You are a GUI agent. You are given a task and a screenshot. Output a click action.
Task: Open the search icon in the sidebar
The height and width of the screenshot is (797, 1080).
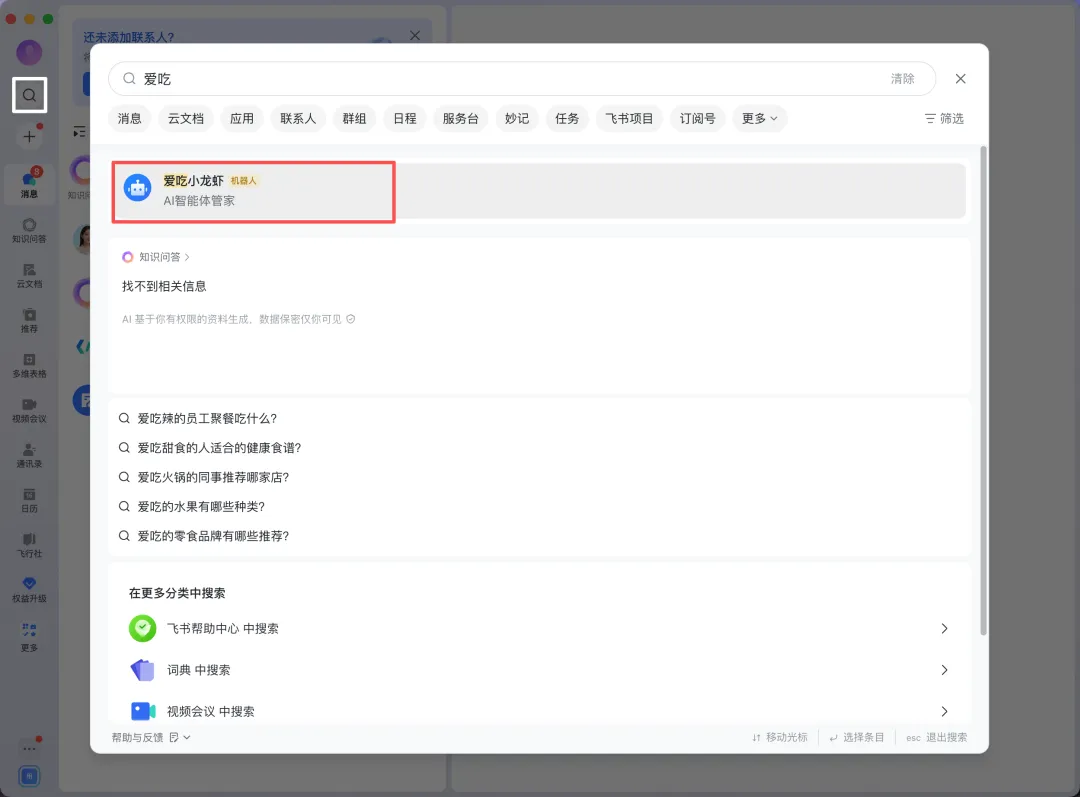[x=30, y=95]
